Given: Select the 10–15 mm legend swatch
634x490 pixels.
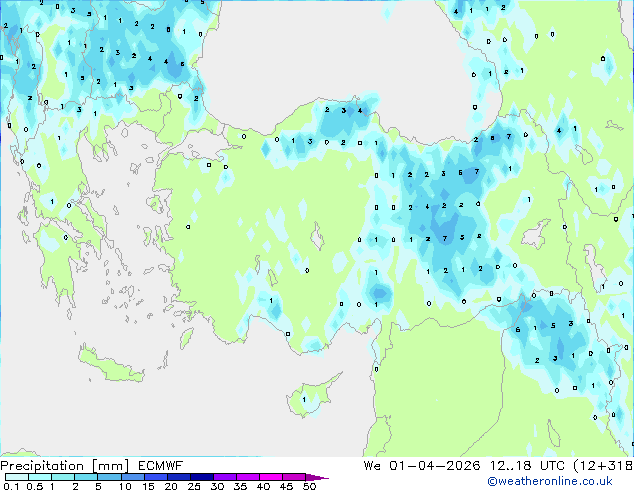Looking at the screenshot, I should click(133, 477).
